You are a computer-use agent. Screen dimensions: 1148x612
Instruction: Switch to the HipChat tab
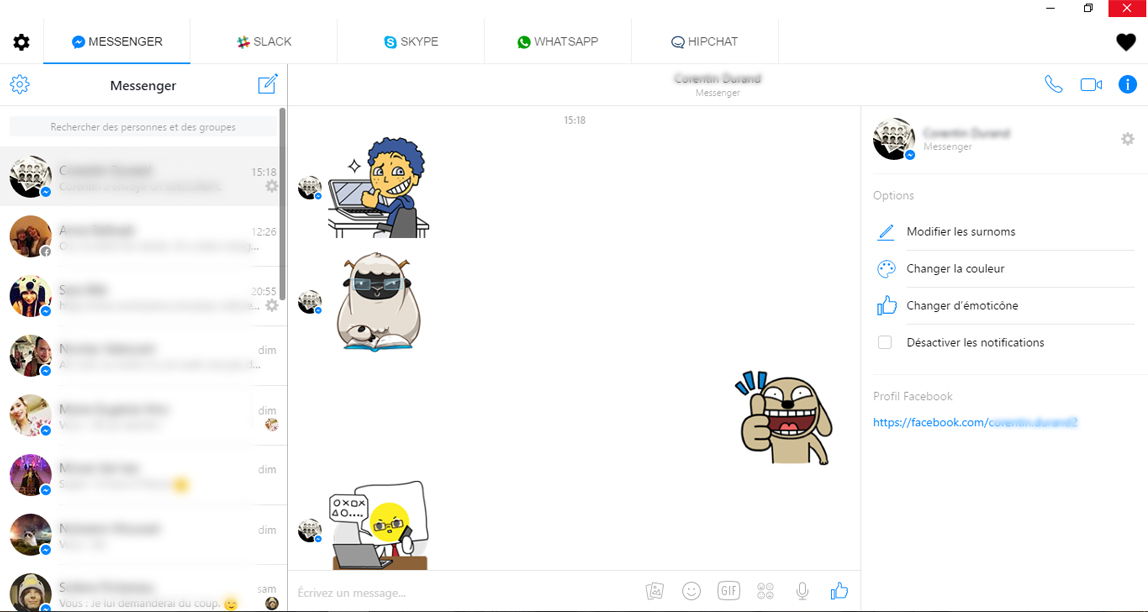(704, 42)
